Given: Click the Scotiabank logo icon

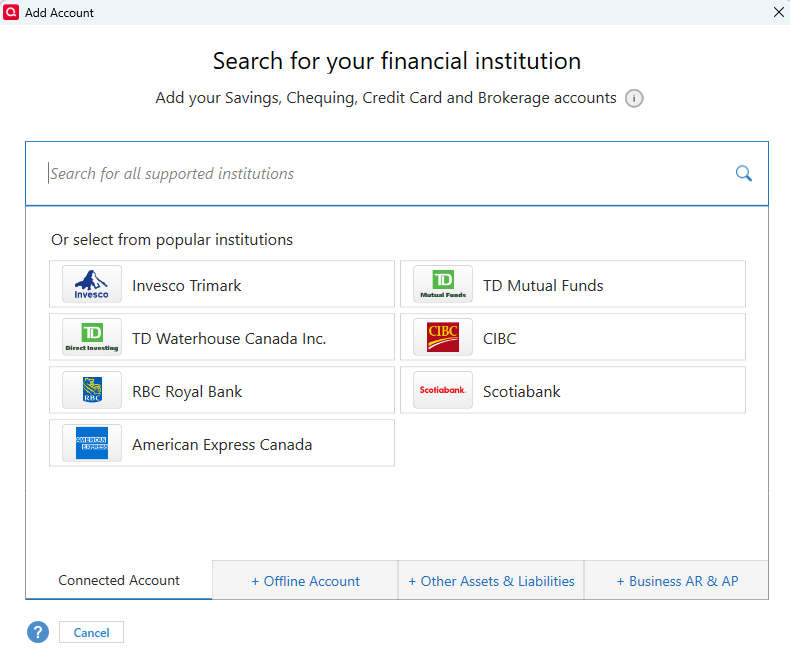Looking at the screenshot, I should point(443,391).
